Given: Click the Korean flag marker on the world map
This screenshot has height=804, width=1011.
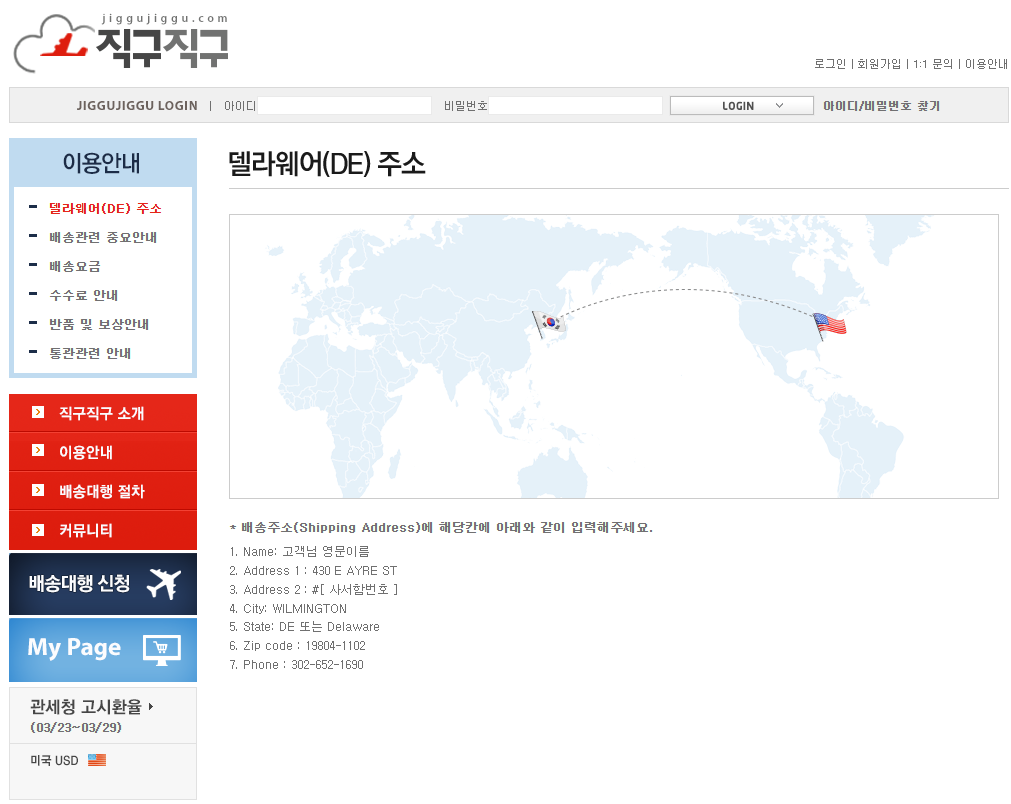Looking at the screenshot, I should (549, 322).
